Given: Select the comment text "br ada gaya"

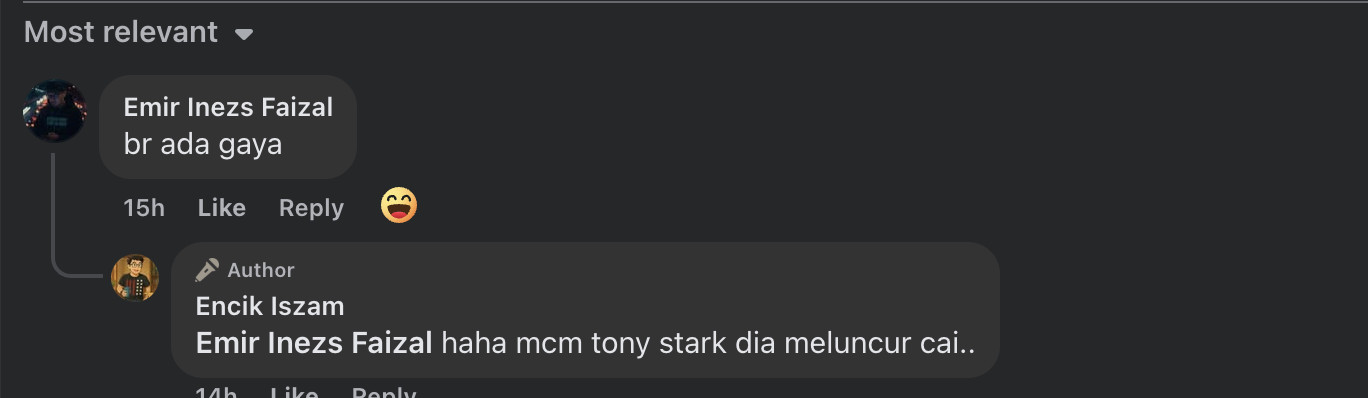Looking at the screenshot, I should pyautogui.click(x=203, y=144).
